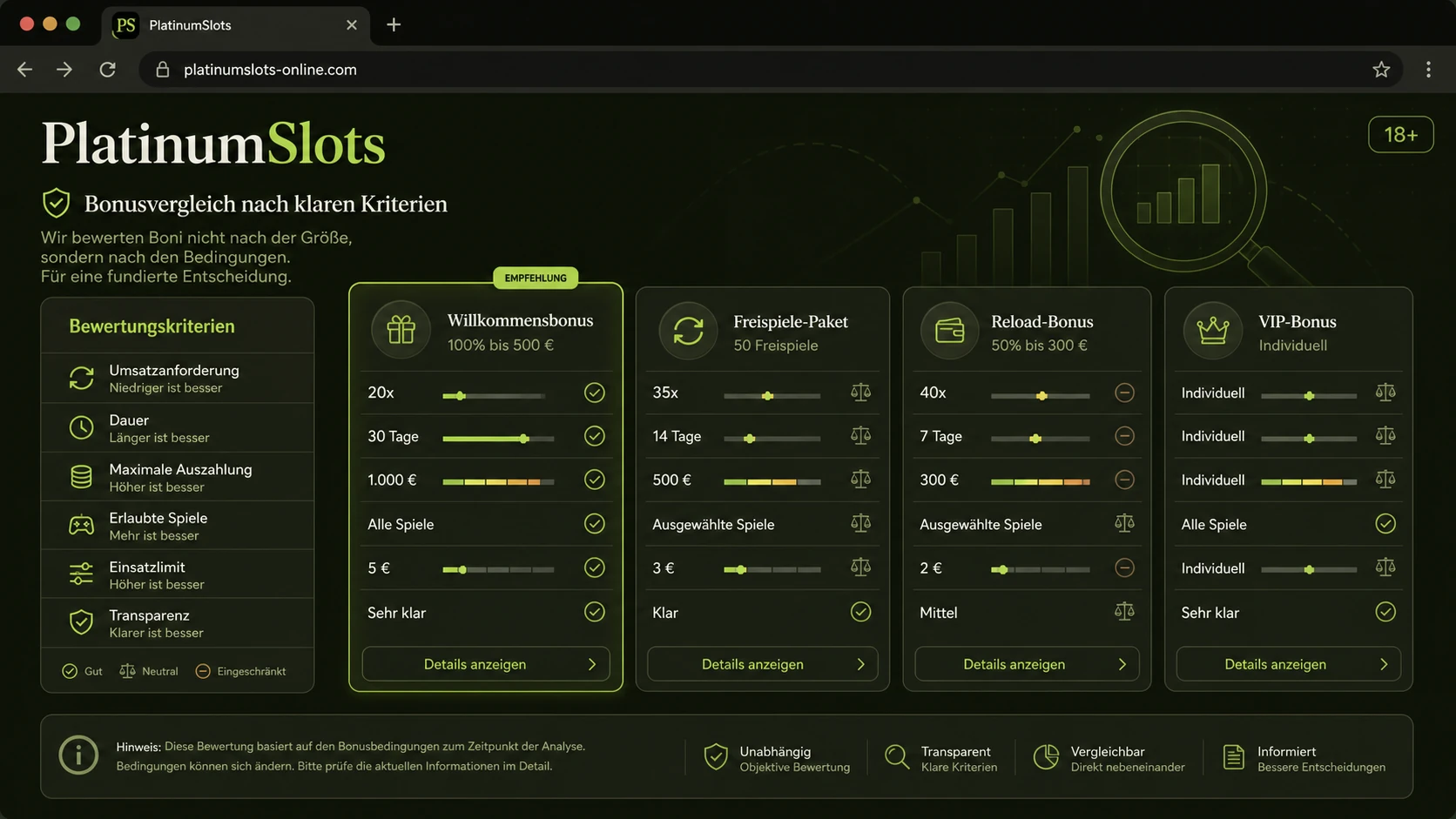
Task: Click the Neutral scales icon in the legend
Action: (127, 671)
